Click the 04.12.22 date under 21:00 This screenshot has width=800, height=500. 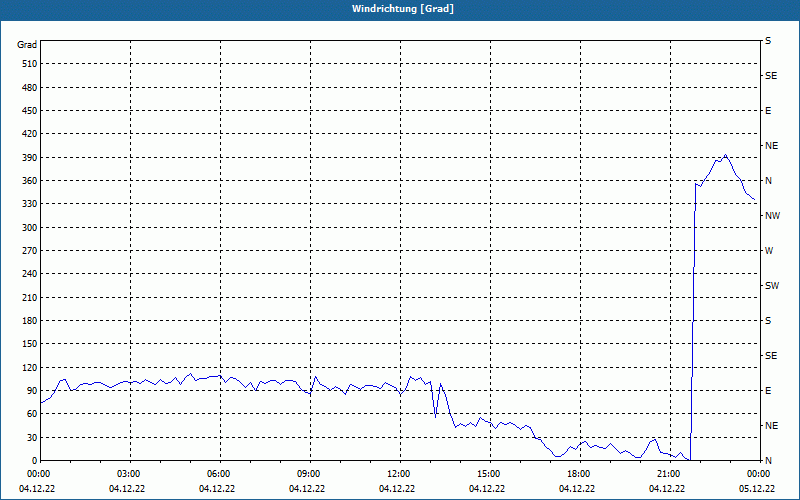point(667,489)
